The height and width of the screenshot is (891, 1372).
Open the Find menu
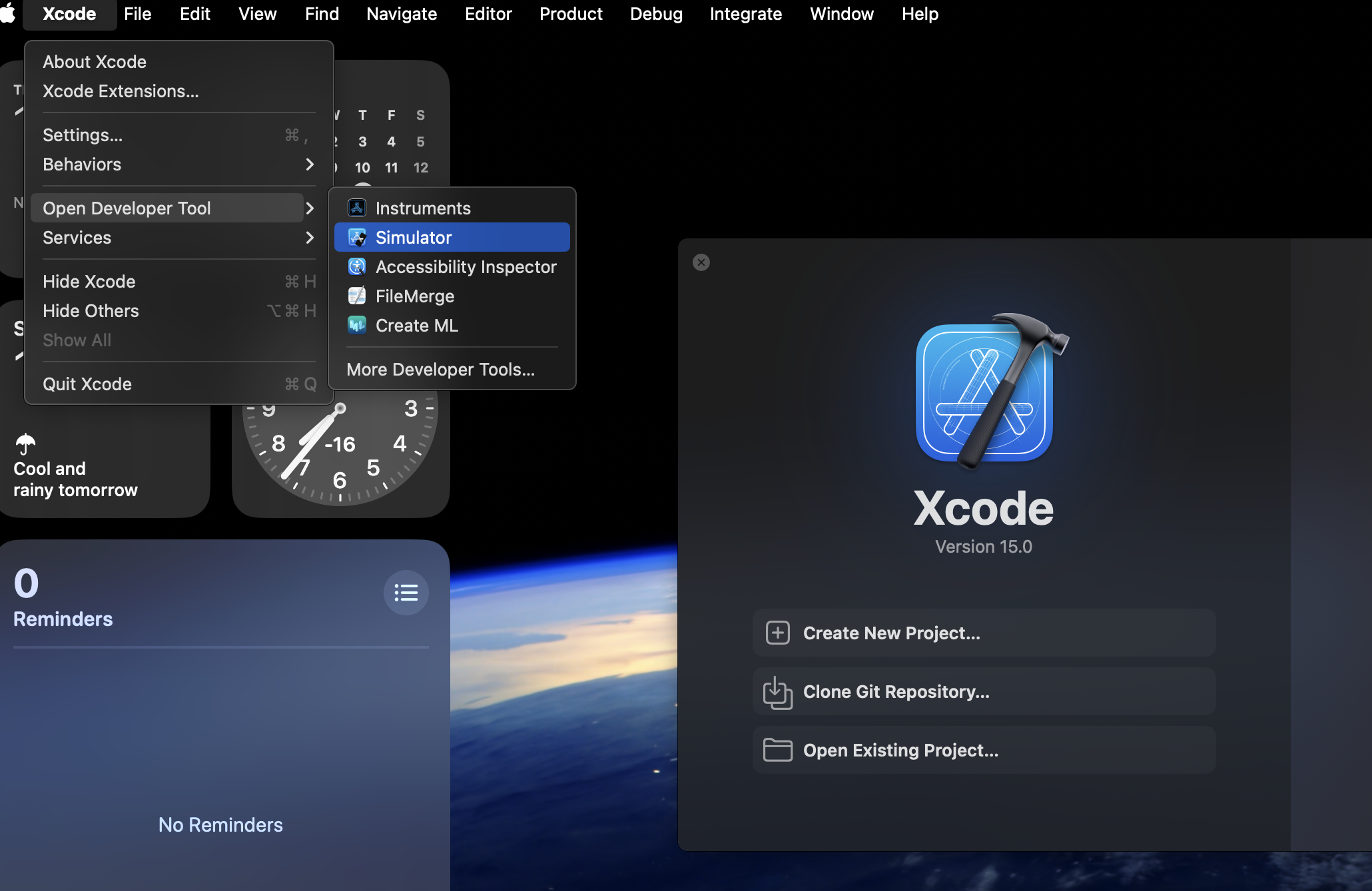(x=322, y=13)
